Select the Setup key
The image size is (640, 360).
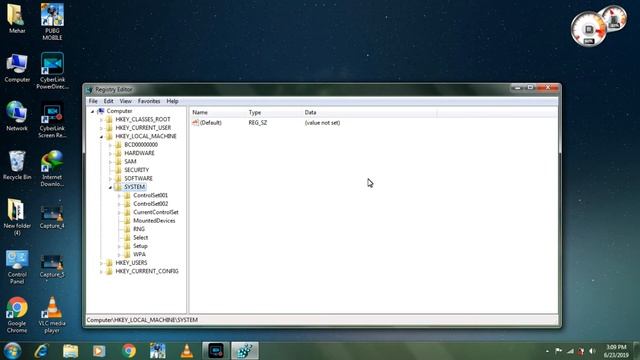[x=140, y=246]
